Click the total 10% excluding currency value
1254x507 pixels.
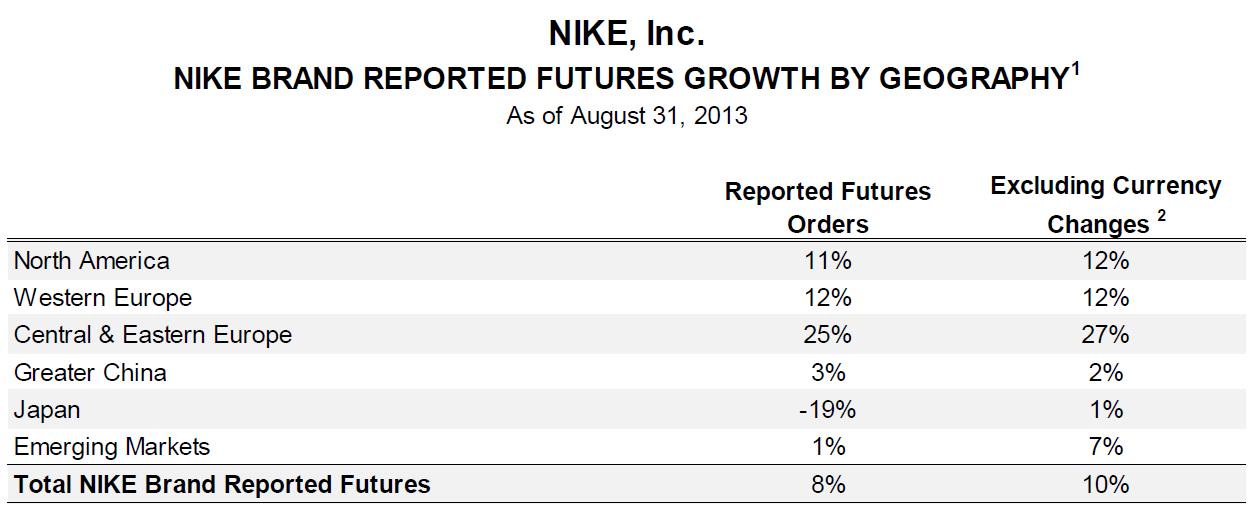click(x=1105, y=485)
